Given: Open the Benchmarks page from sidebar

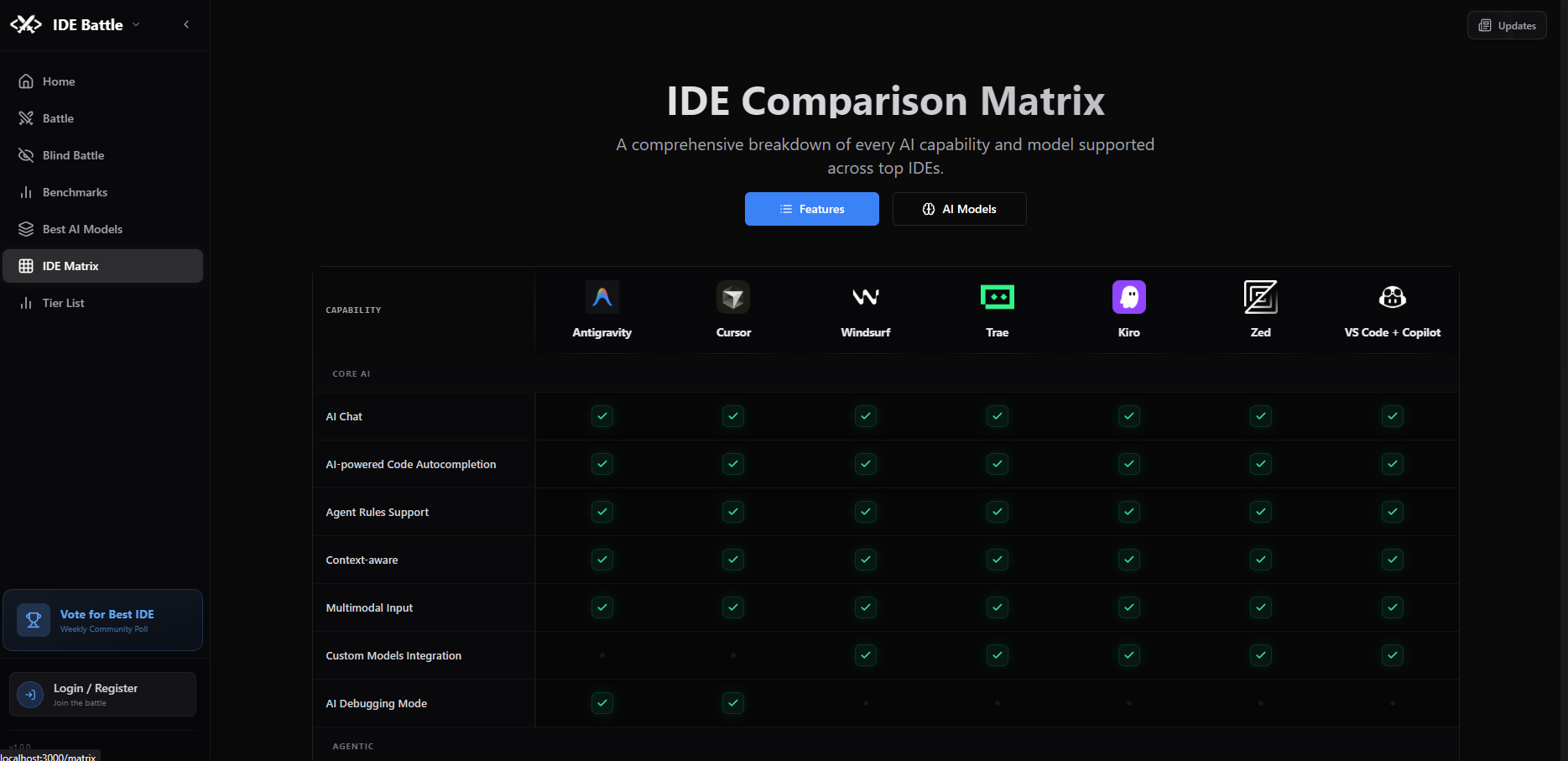Looking at the screenshot, I should pyautogui.click(x=75, y=192).
